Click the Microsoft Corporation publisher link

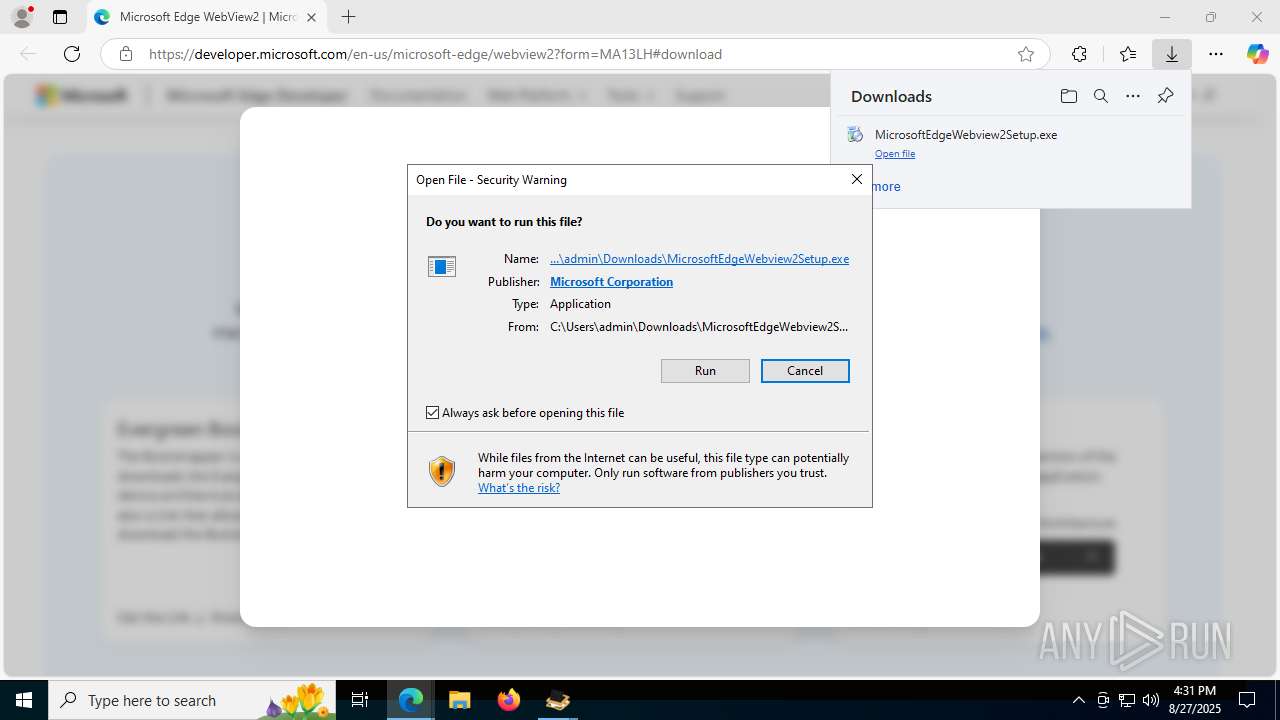pos(611,282)
